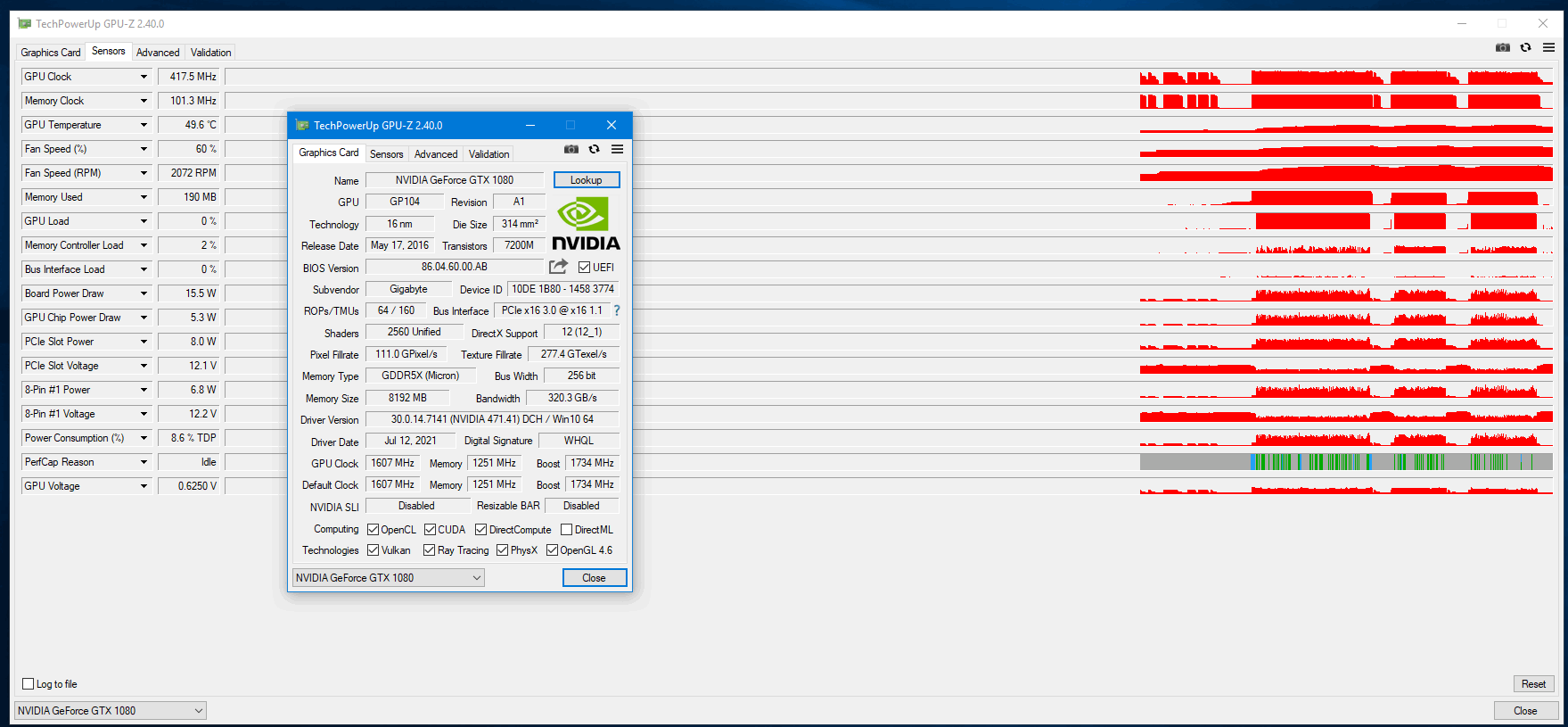
Task: Toggle the Ray Tracing checkbox
Action: click(x=429, y=550)
